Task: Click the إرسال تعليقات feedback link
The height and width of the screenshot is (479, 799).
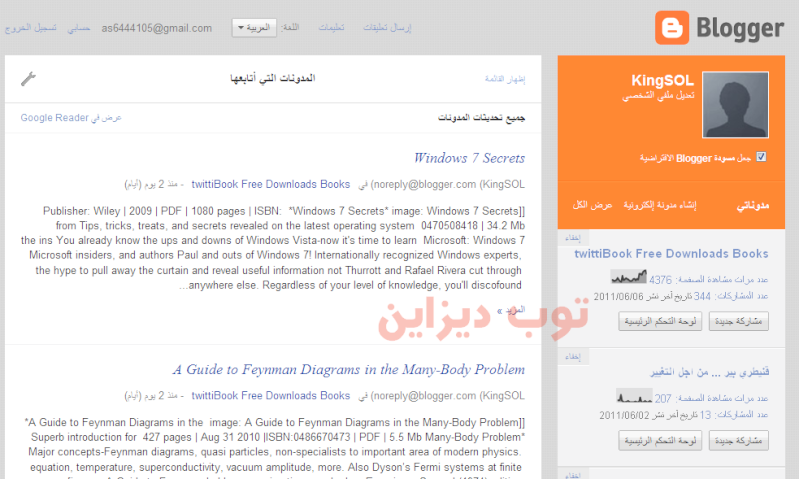Action: click(x=387, y=28)
